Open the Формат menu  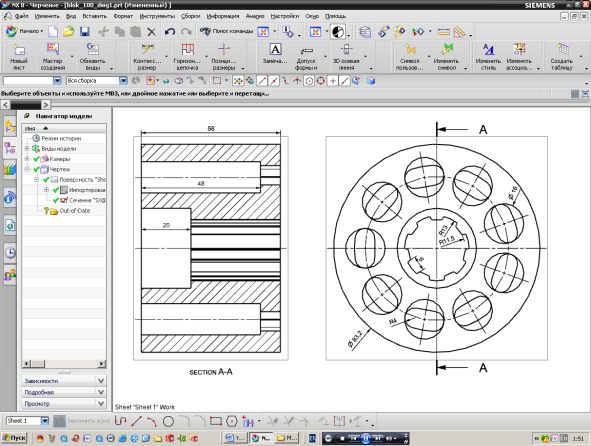pyautogui.click(x=123, y=16)
